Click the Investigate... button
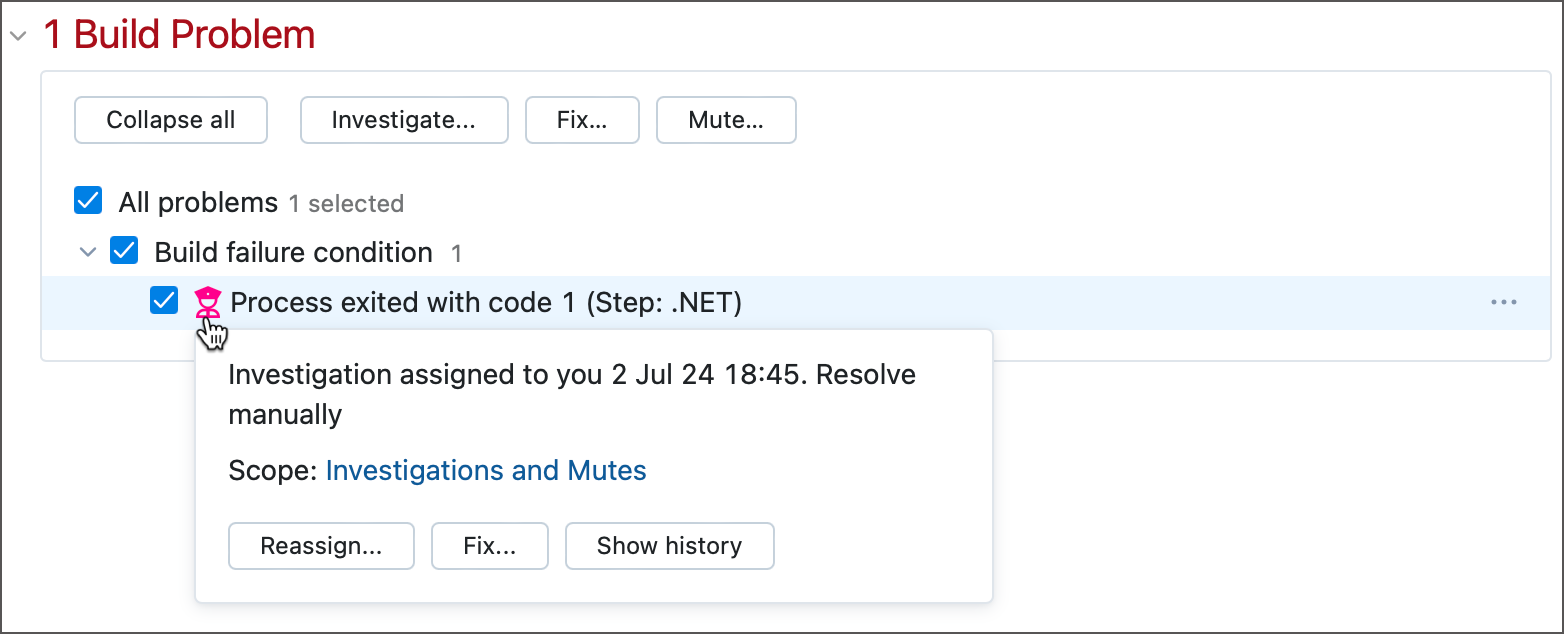This screenshot has width=1564, height=634. (404, 120)
